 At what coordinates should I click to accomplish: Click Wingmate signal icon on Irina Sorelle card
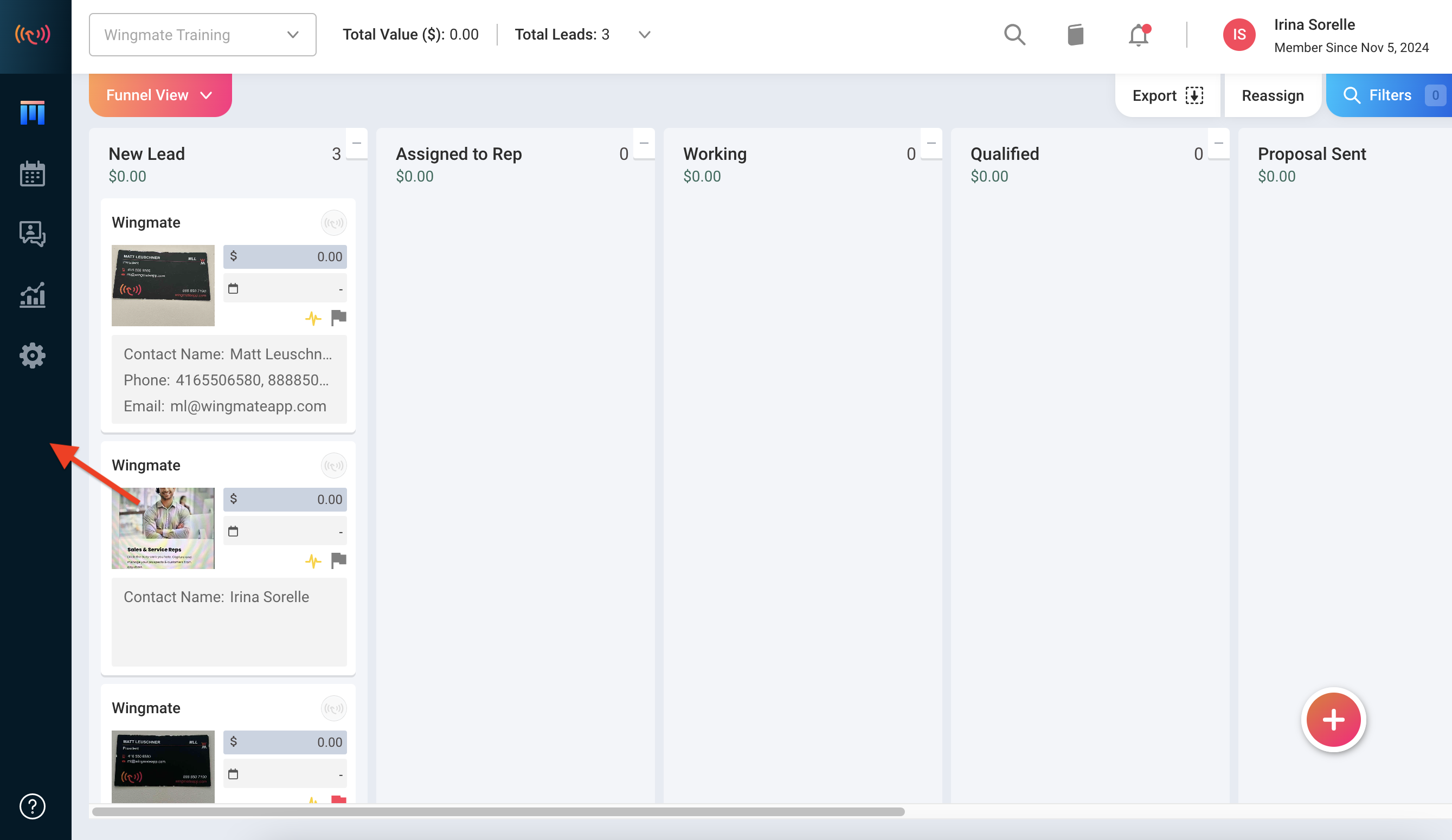tap(333, 466)
